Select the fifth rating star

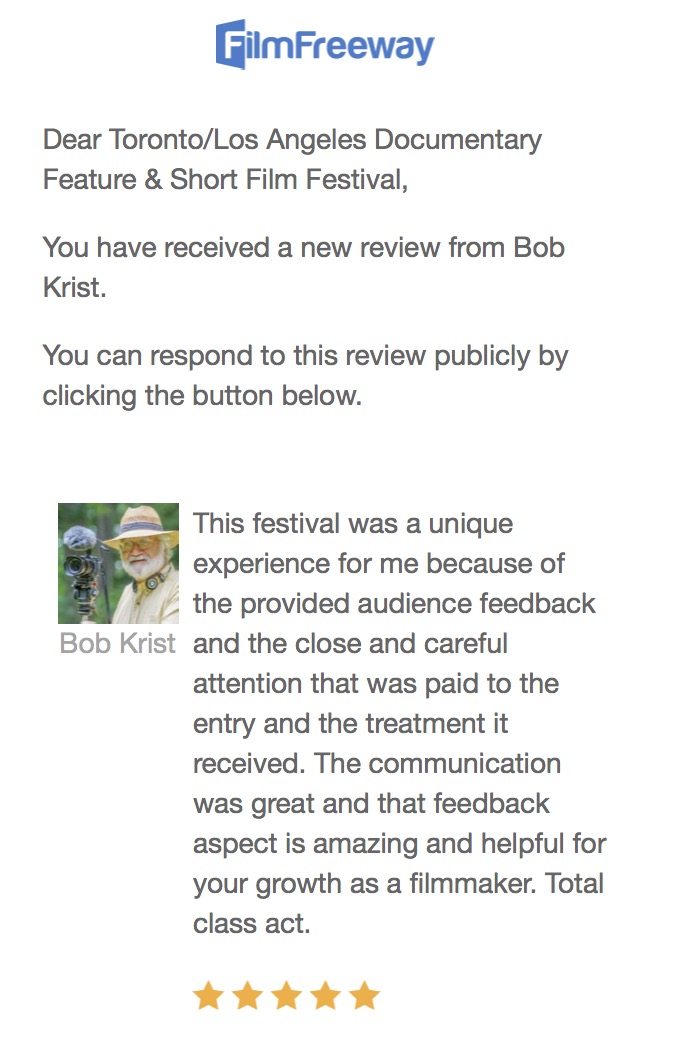click(364, 996)
